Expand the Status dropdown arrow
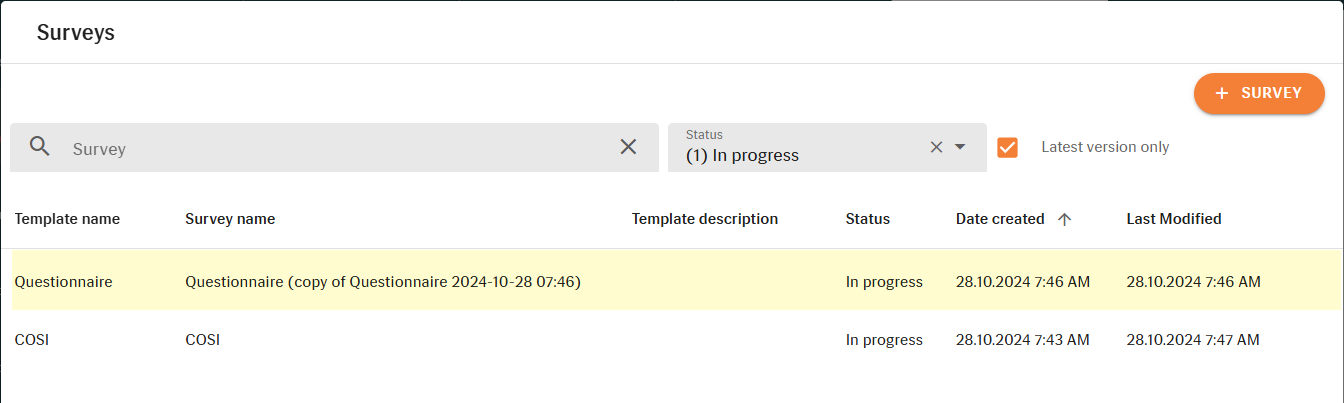This screenshot has width=1344, height=403. tap(960, 147)
